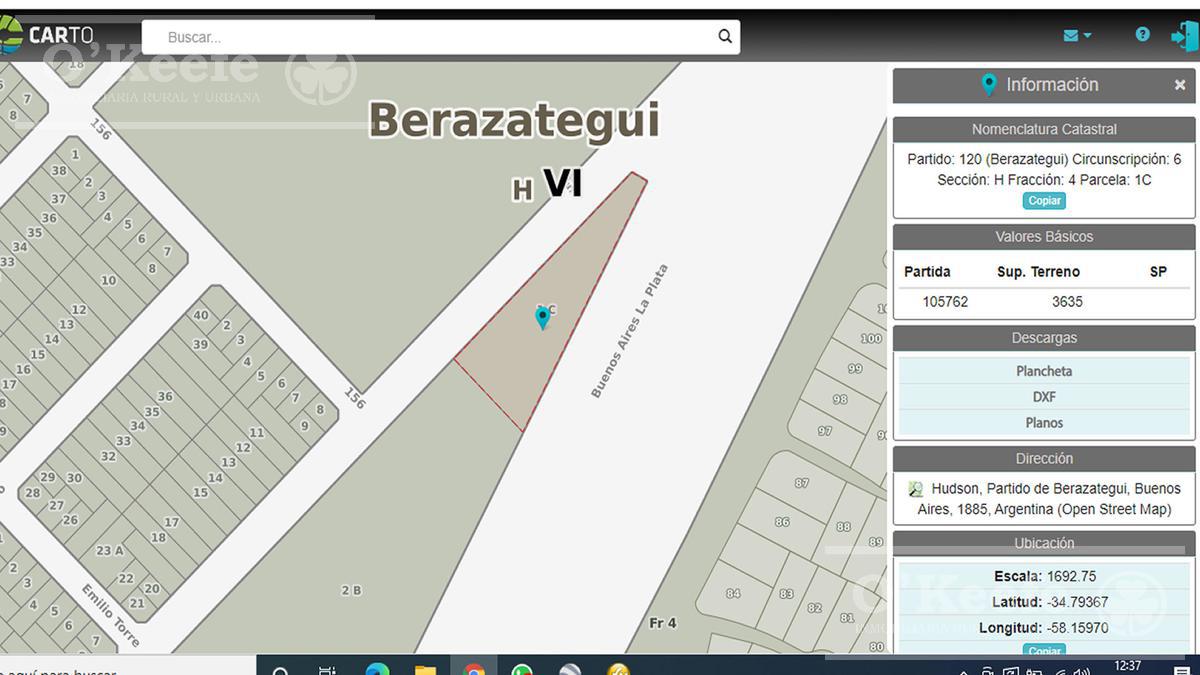Open Chrome from the taskbar
Screen dimensions: 1200x675
click(474, 668)
